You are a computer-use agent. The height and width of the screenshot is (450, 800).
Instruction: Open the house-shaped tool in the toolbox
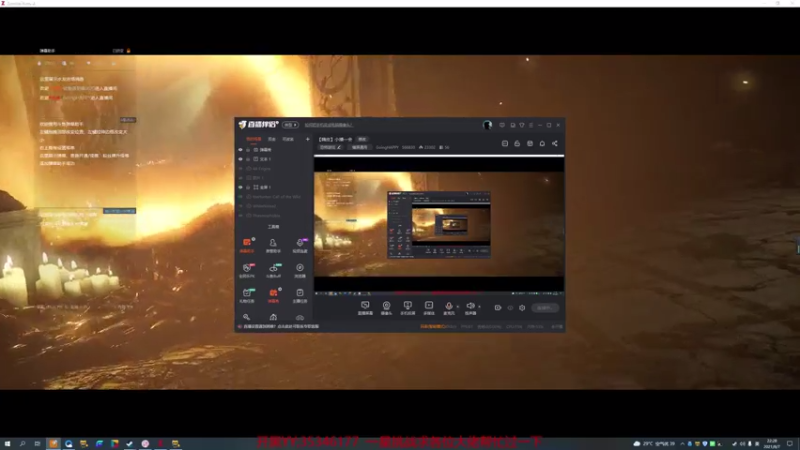(273, 317)
